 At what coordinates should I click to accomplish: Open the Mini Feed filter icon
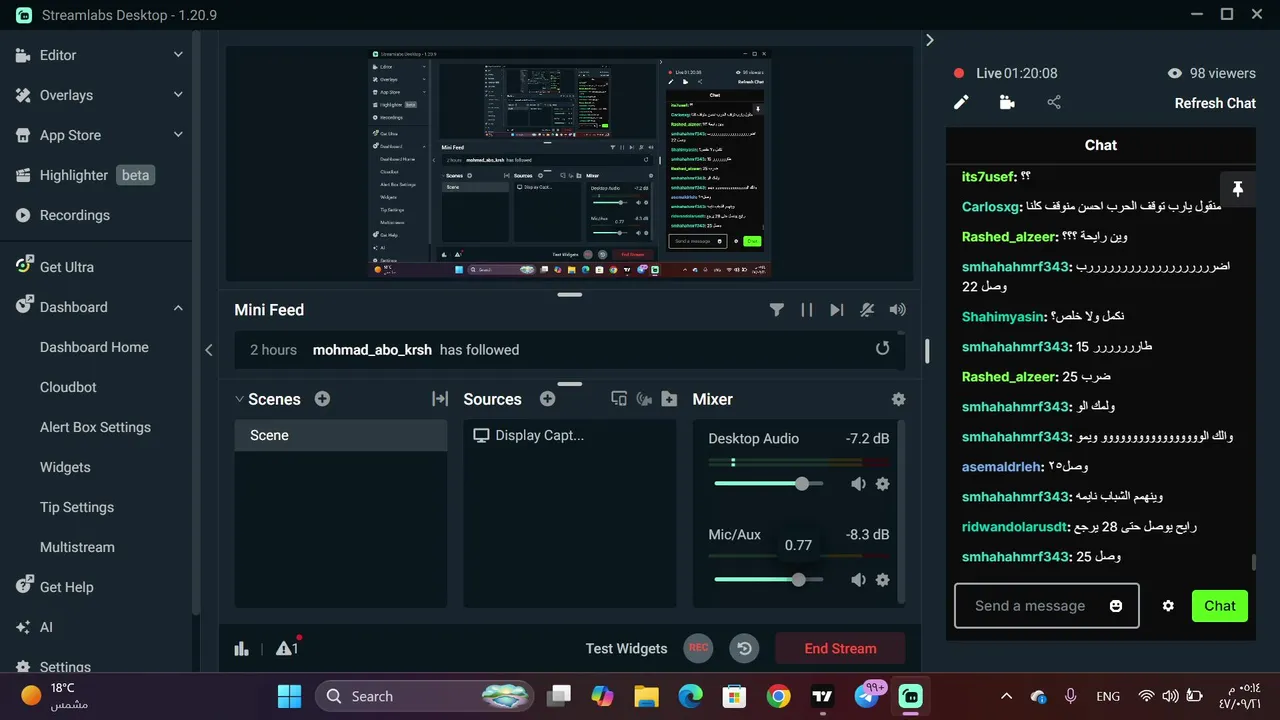coord(776,310)
